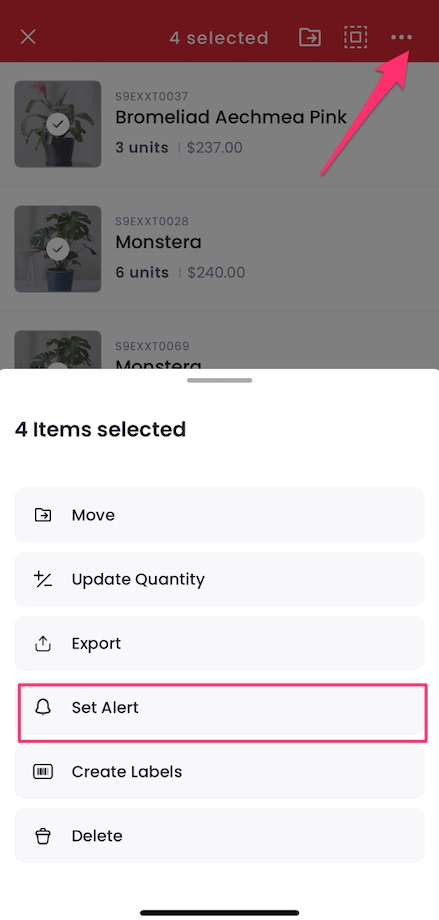
Task: Tap the bell icon beside Set Alert
Action: [x=43, y=707]
